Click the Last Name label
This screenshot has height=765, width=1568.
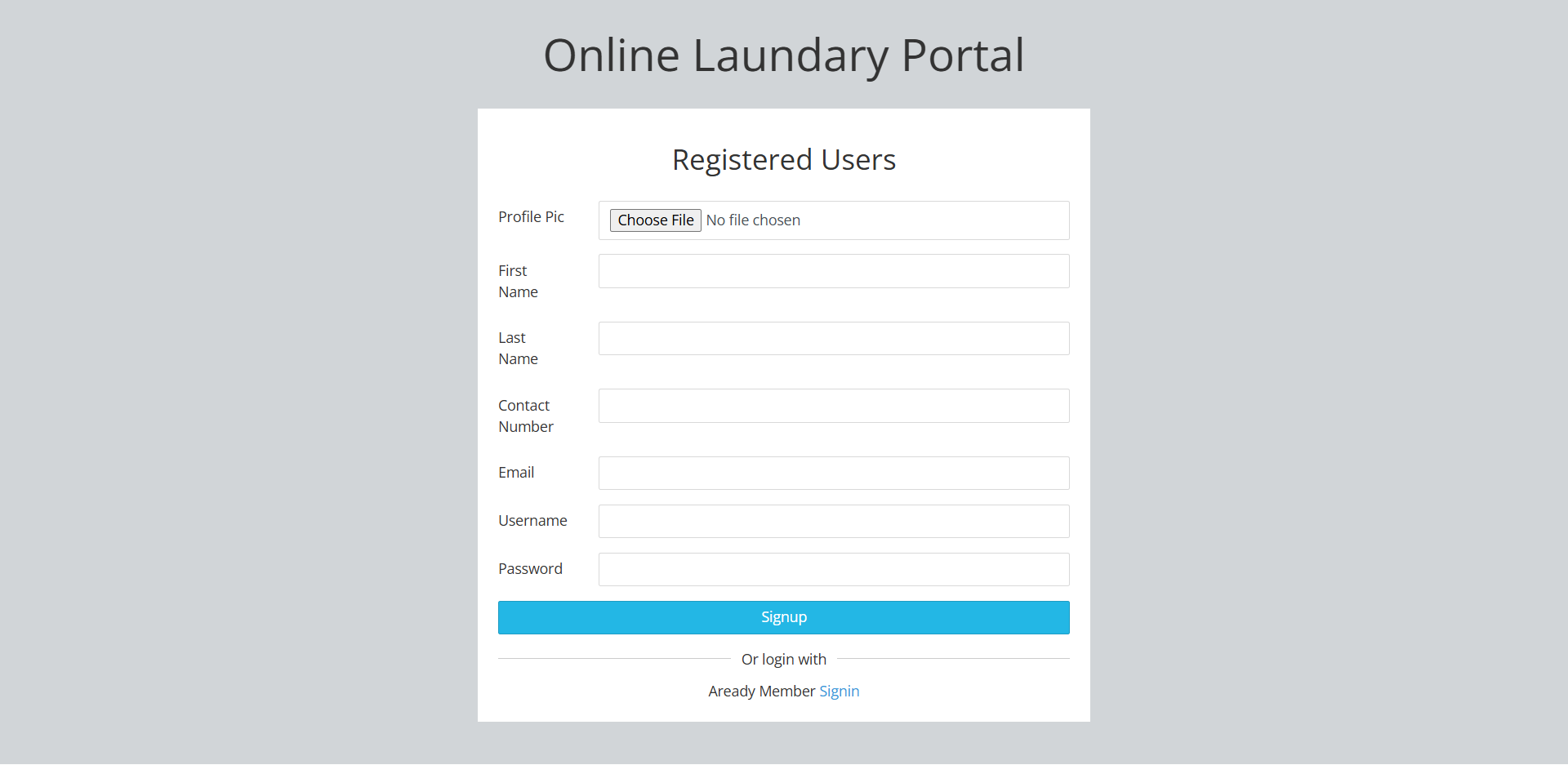coord(518,348)
